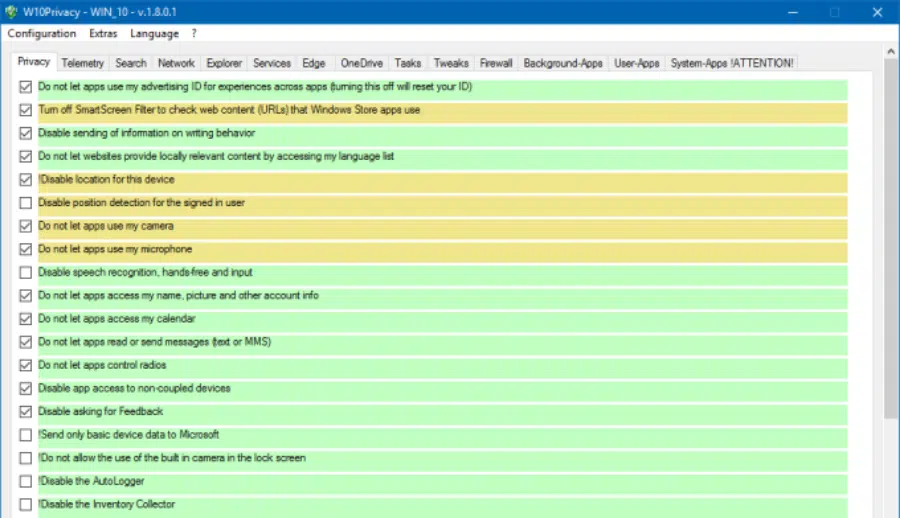Open the Configuration menu
The height and width of the screenshot is (518, 900).
coord(42,33)
